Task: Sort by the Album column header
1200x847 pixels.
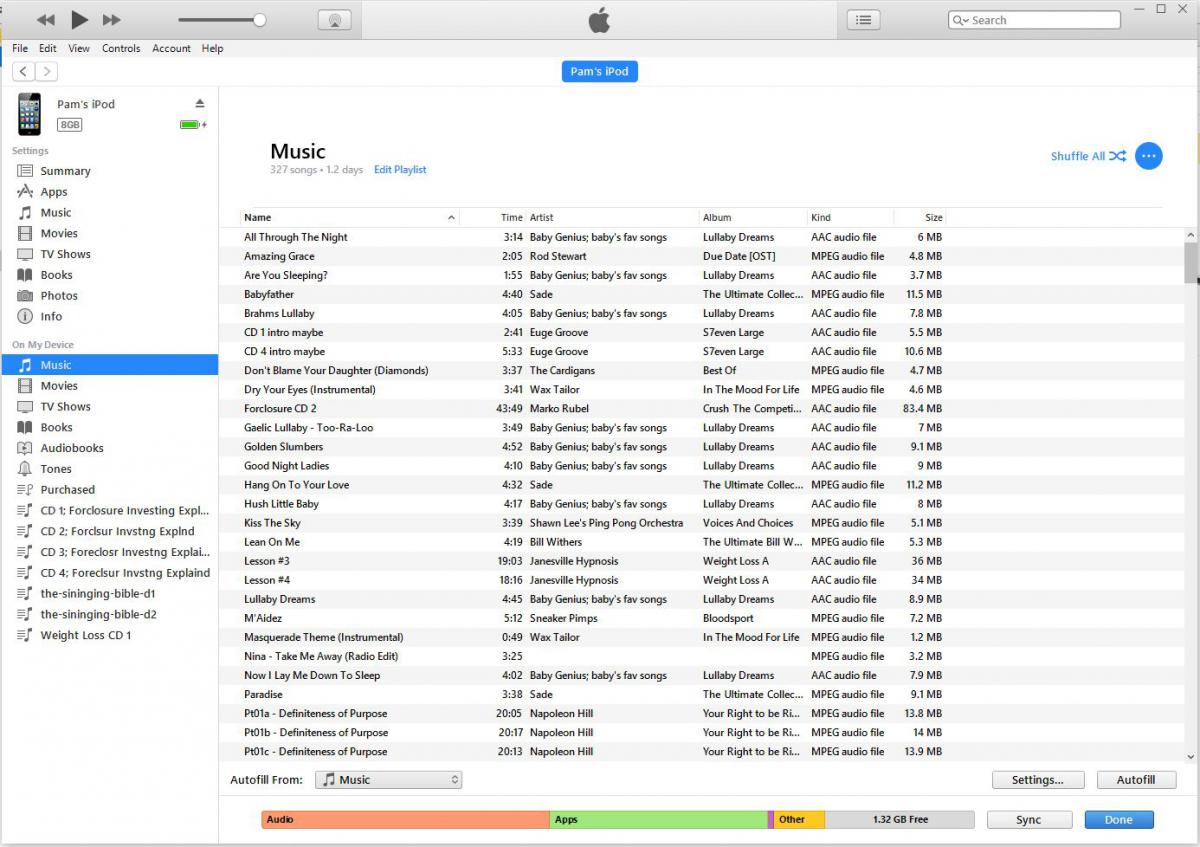Action: click(753, 217)
